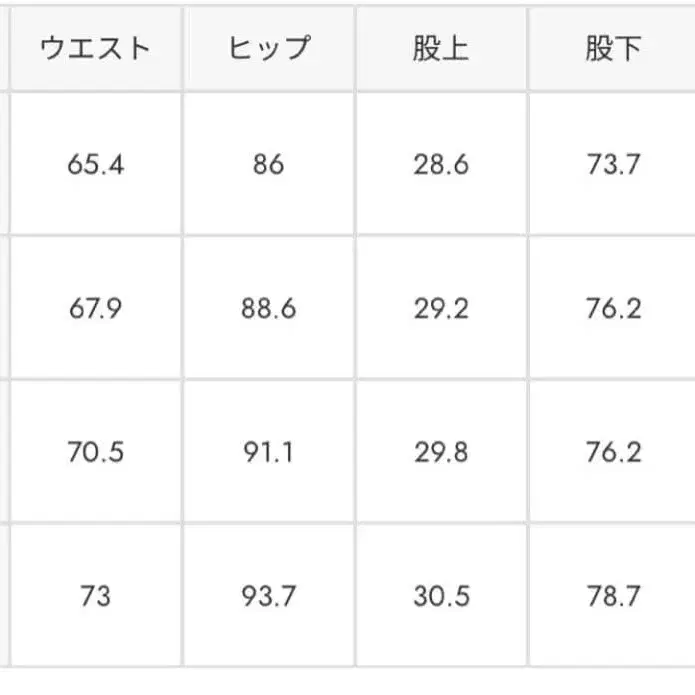Select the 91.1 hip cell
Viewport: 695px width, 695px height.
click(x=269, y=452)
